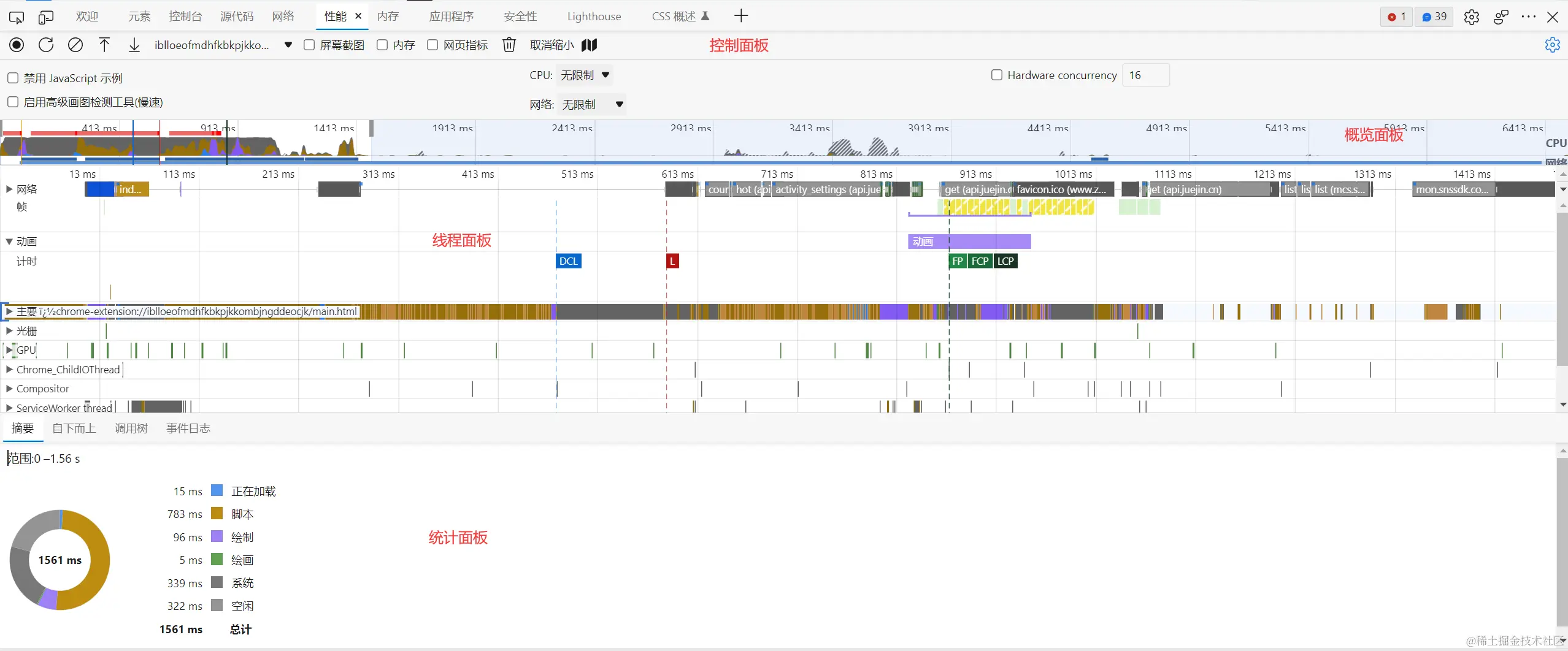Click the LCP timing marker
Image resolution: width=1568 pixels, height=651 pixels.
(x=1005, y=261)
